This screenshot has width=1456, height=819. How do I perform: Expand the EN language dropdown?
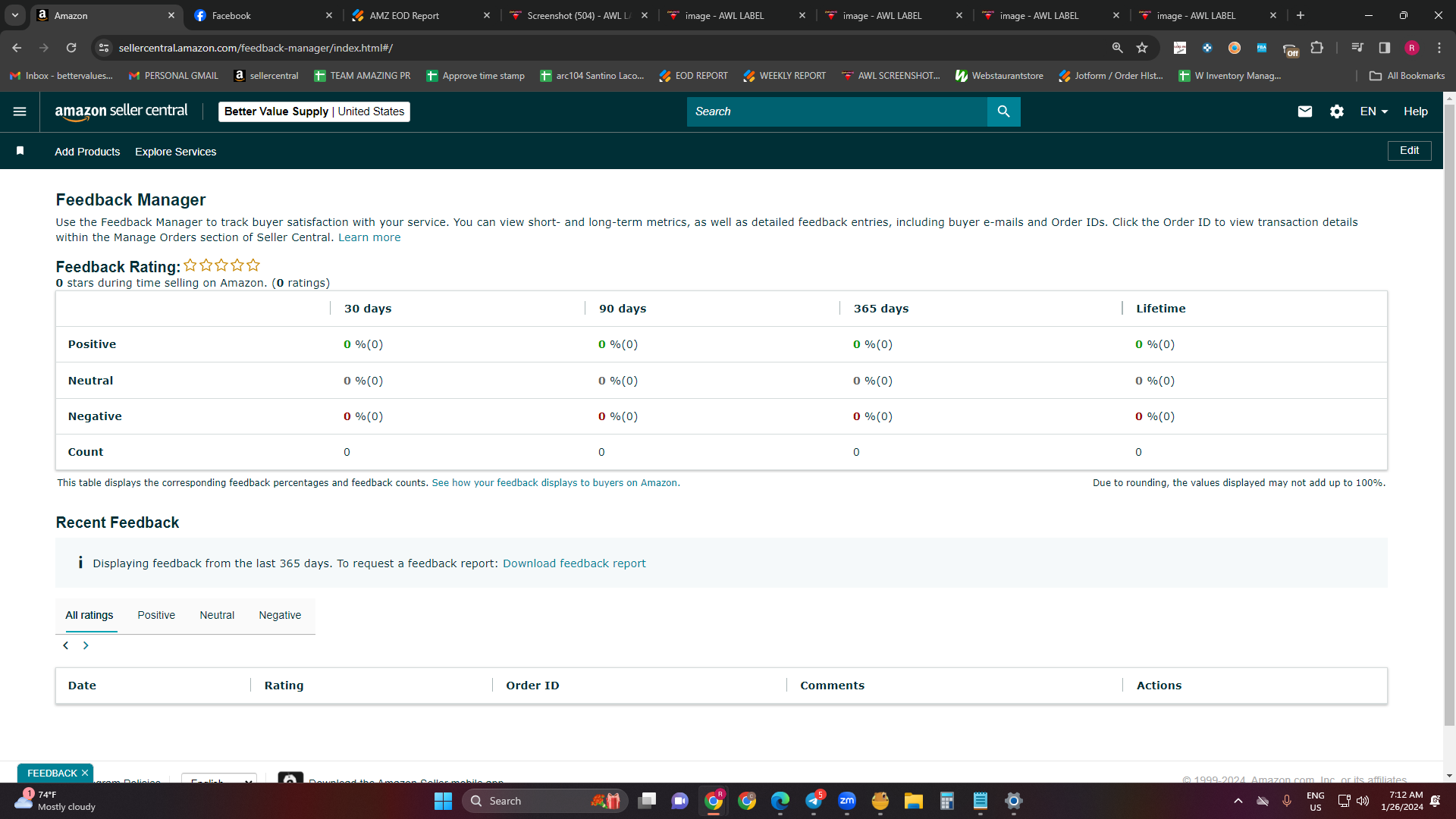click(x=1373, y=111)
